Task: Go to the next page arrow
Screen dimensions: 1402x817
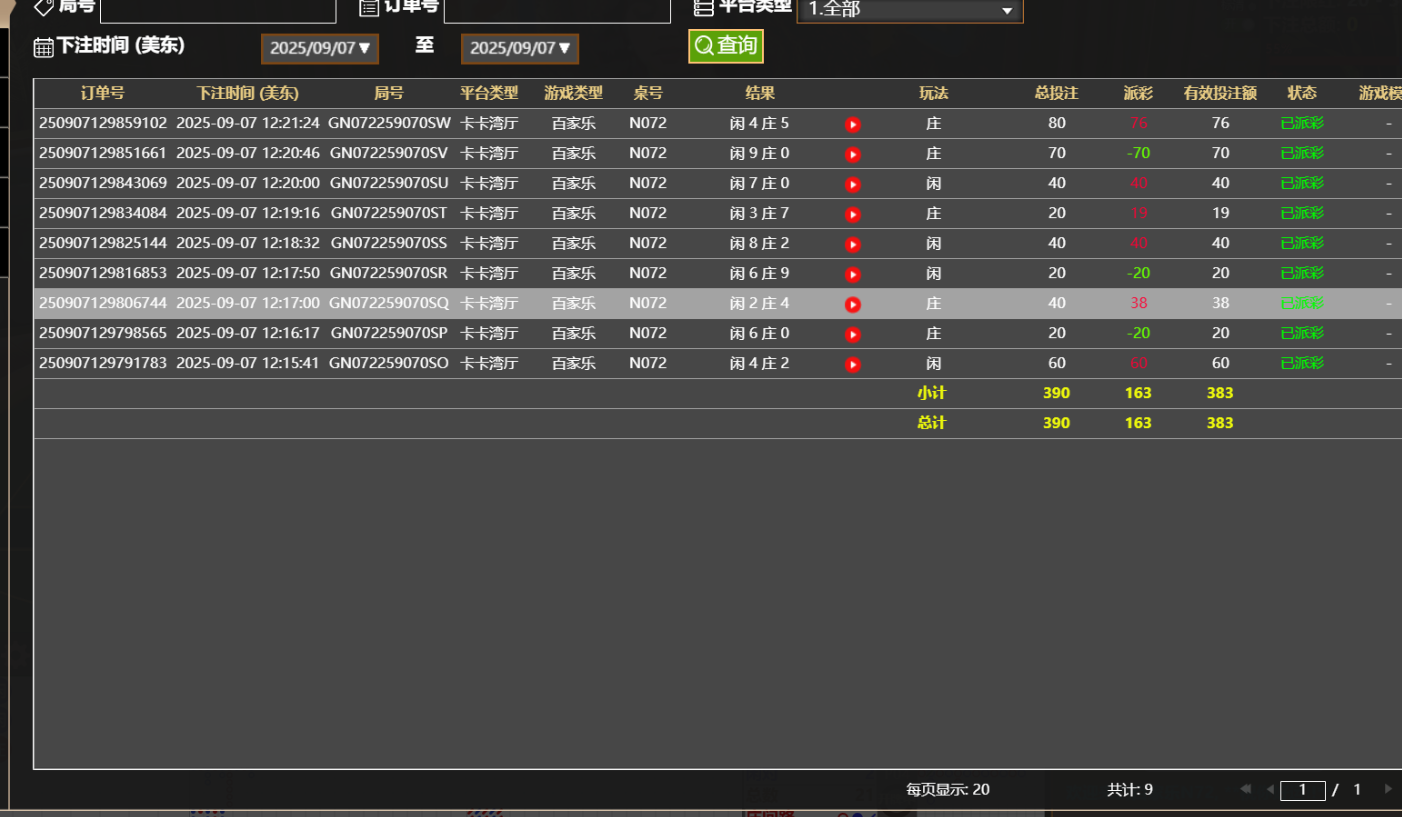Action: pyautogui.click(x=1387, y=789)
